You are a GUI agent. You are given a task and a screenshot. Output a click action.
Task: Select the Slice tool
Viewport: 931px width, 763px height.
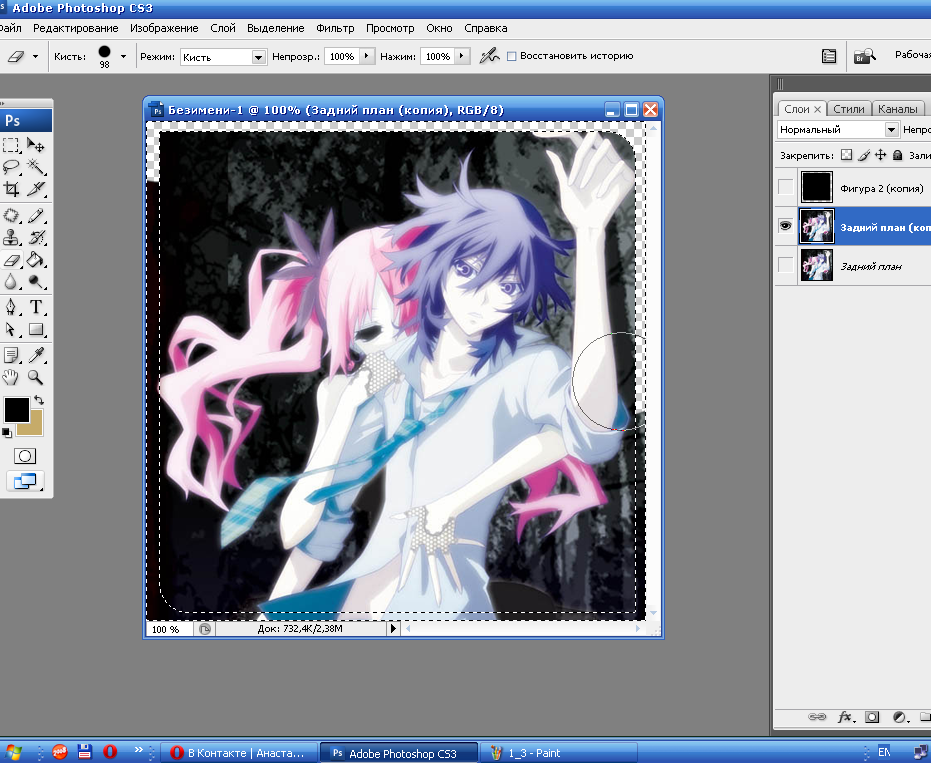(x=36, y=189)
